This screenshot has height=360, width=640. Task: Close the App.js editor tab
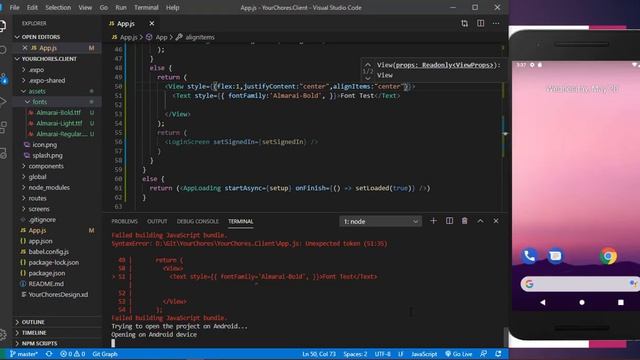[152, 24]
